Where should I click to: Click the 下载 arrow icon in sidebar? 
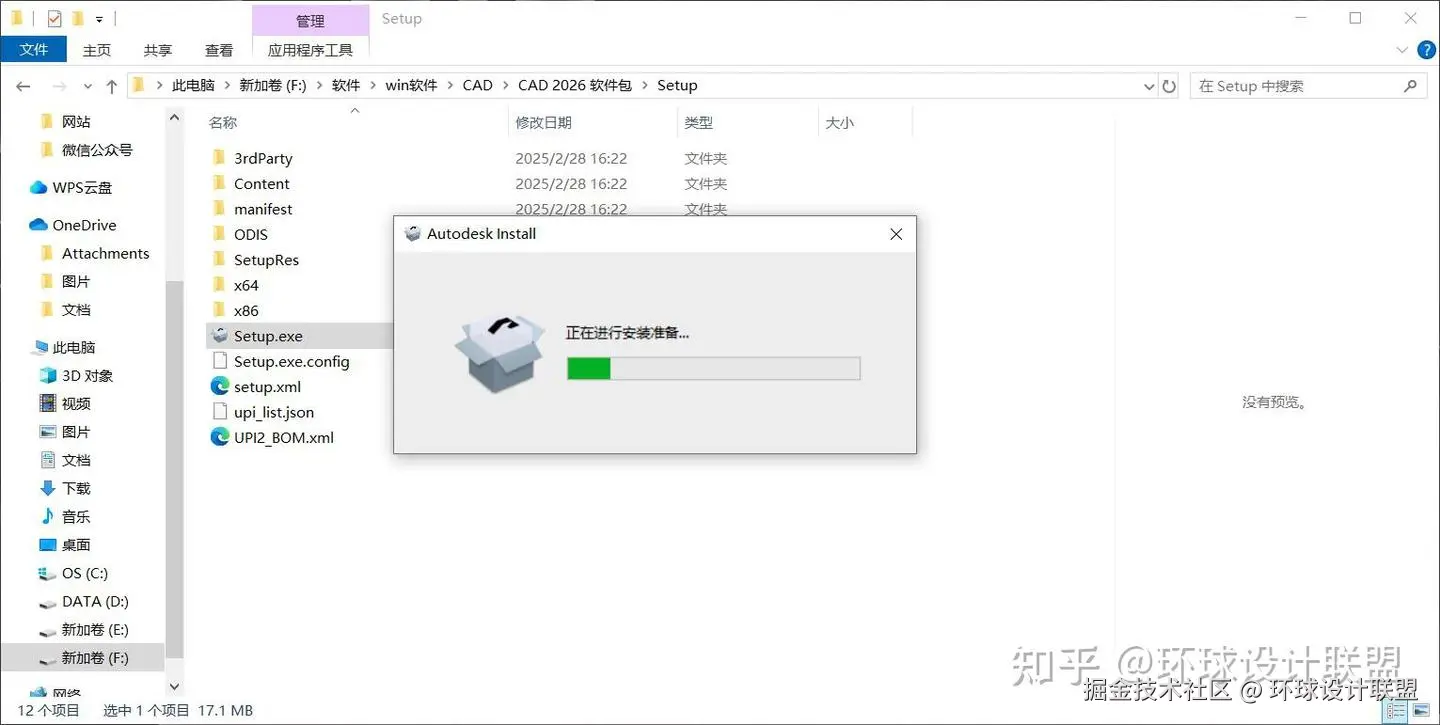point(47,488)
